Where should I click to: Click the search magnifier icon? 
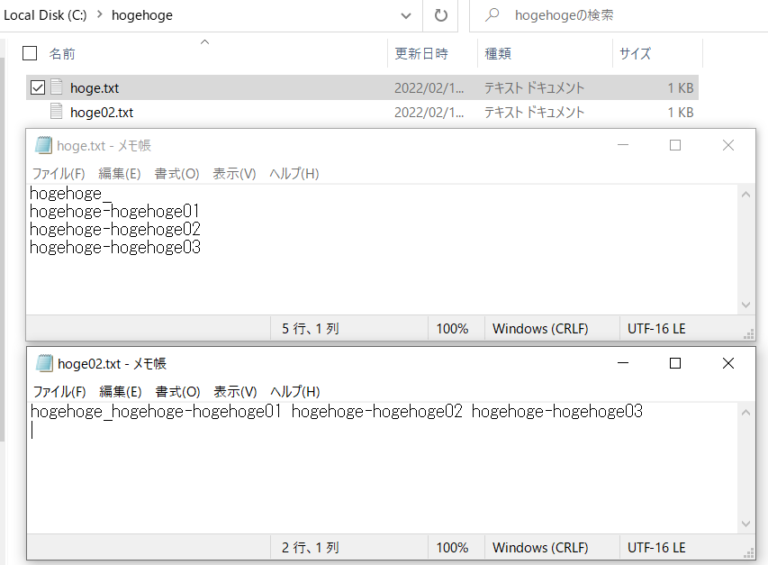tap(492, 15)
